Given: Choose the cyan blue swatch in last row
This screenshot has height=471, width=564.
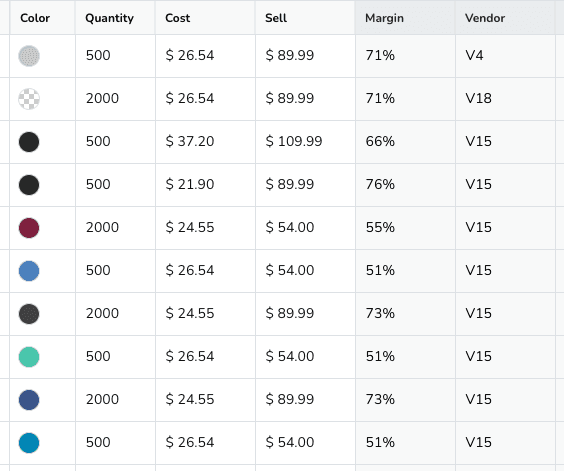Looking at the screenshot, I should (x=29, y=443).
